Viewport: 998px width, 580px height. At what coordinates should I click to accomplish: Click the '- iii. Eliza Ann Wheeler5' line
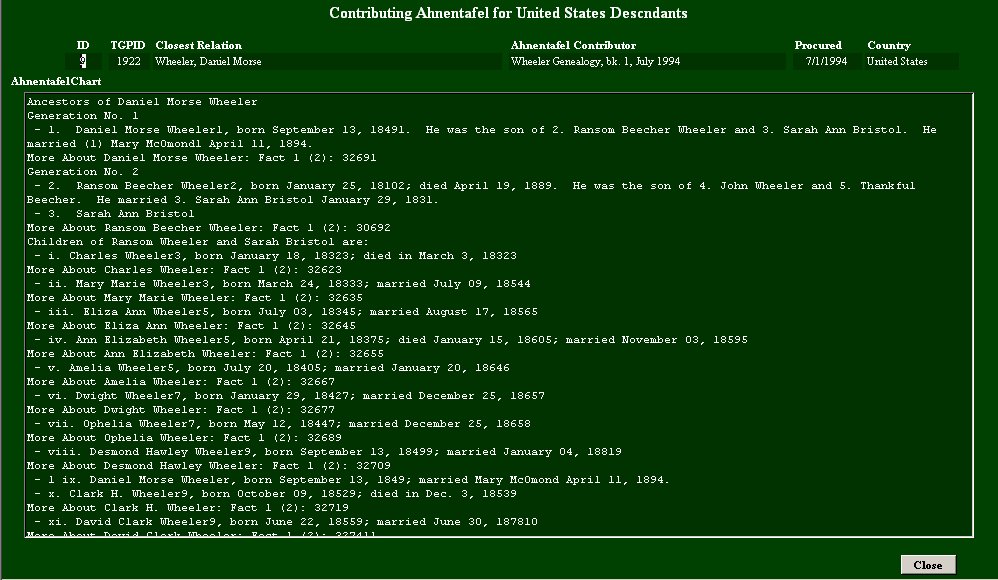[286, 312]
